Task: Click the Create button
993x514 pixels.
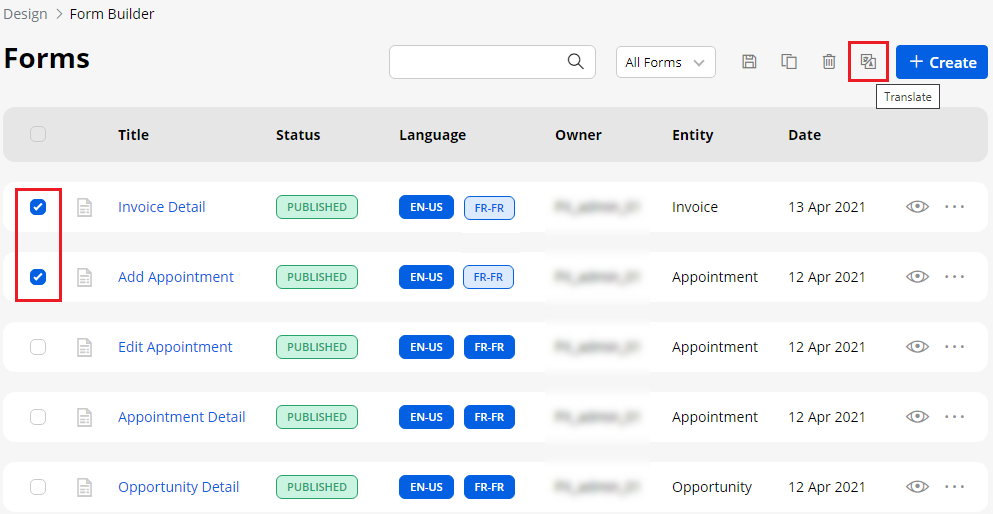Action: [x=942, y=62]
